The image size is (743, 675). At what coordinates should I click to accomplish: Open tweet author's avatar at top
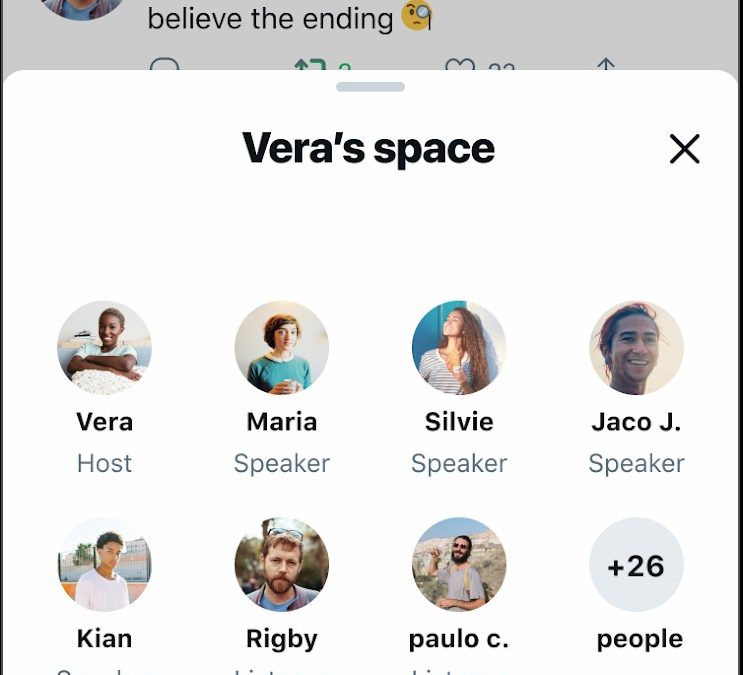point(83,7)
